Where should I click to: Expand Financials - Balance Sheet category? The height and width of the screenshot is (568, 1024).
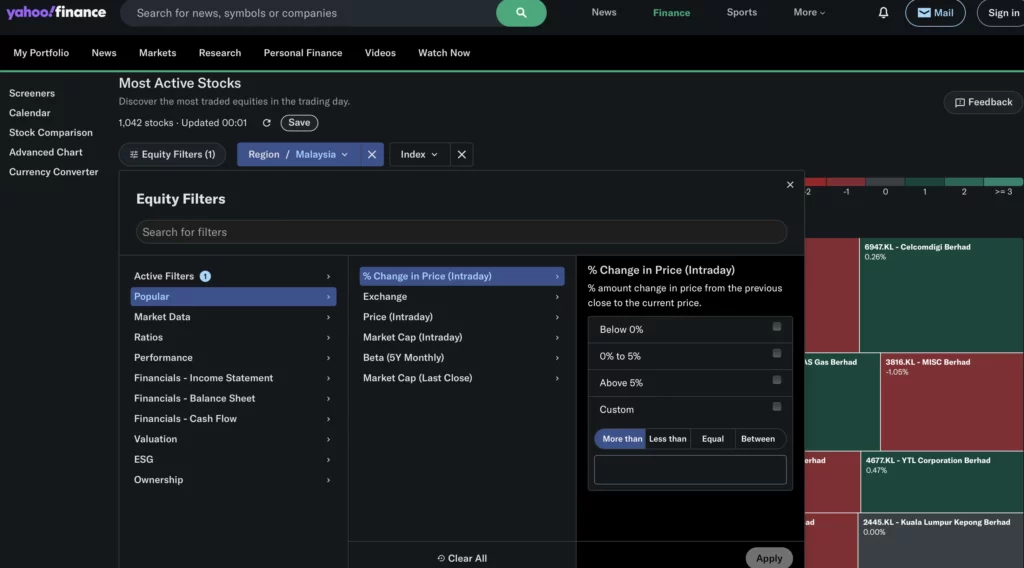click(233, 398)
